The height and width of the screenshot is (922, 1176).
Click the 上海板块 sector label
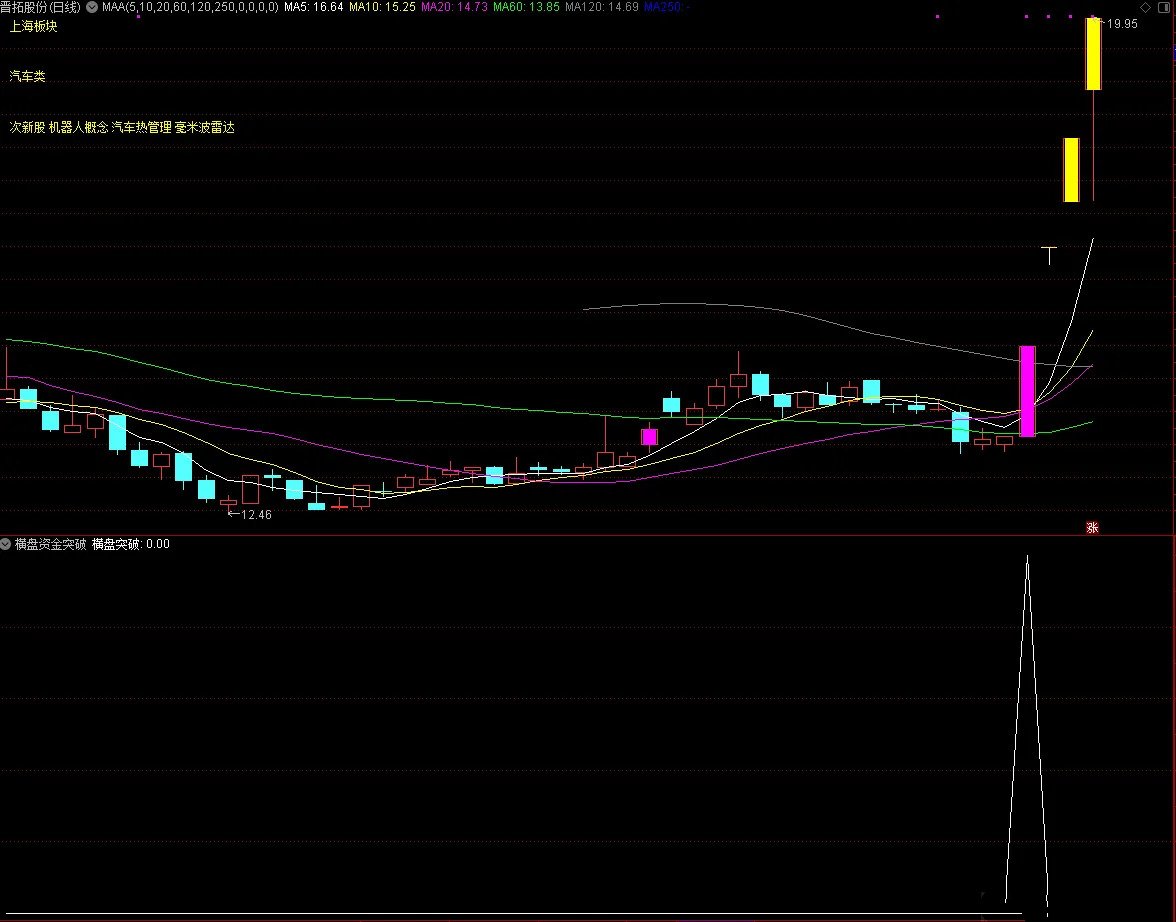tap(33, 26)
